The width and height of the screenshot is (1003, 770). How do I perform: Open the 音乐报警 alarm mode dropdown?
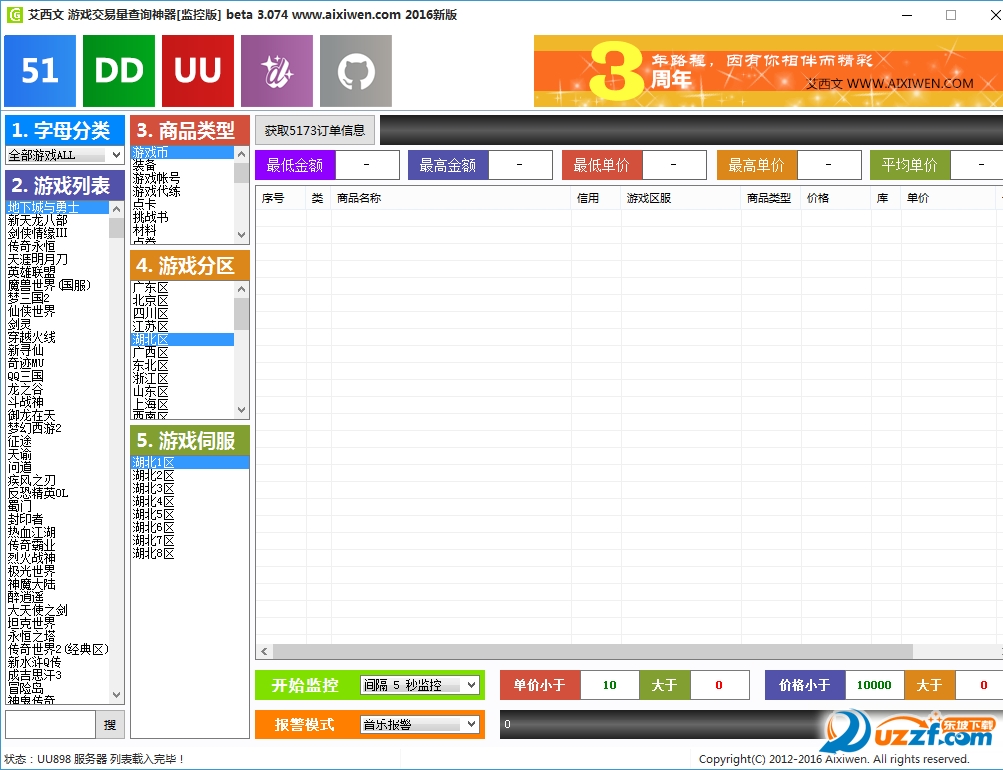[419, 725]
